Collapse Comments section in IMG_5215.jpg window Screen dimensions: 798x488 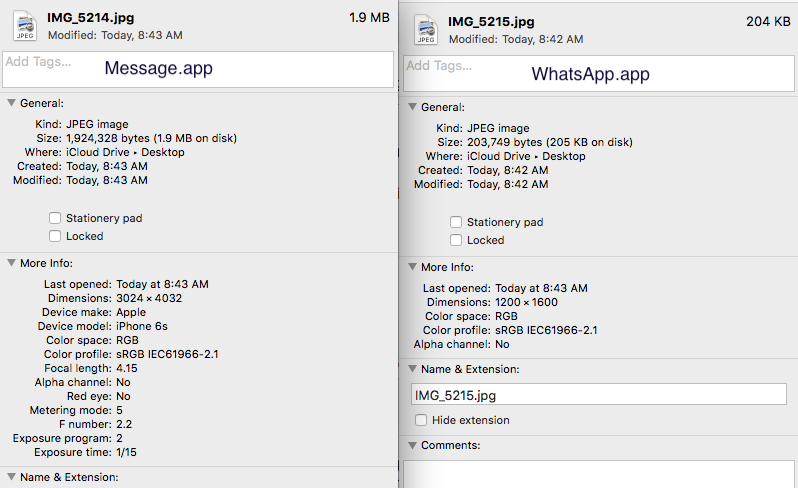coord(412,445)
